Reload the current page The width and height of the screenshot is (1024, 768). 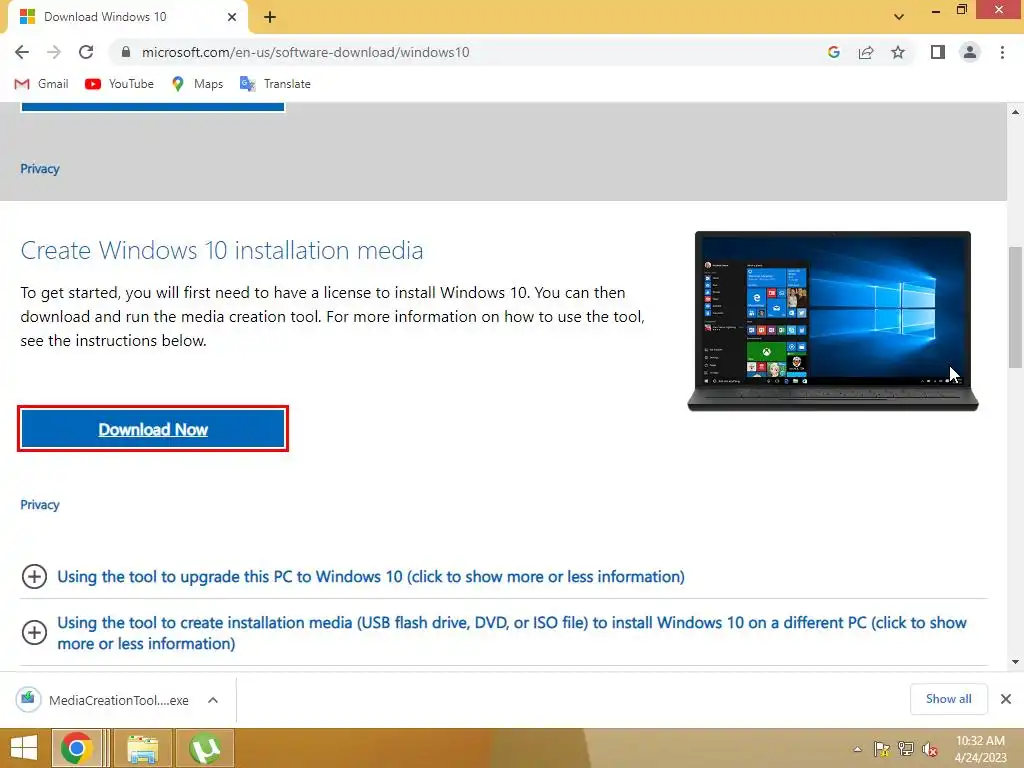(86, 52)
